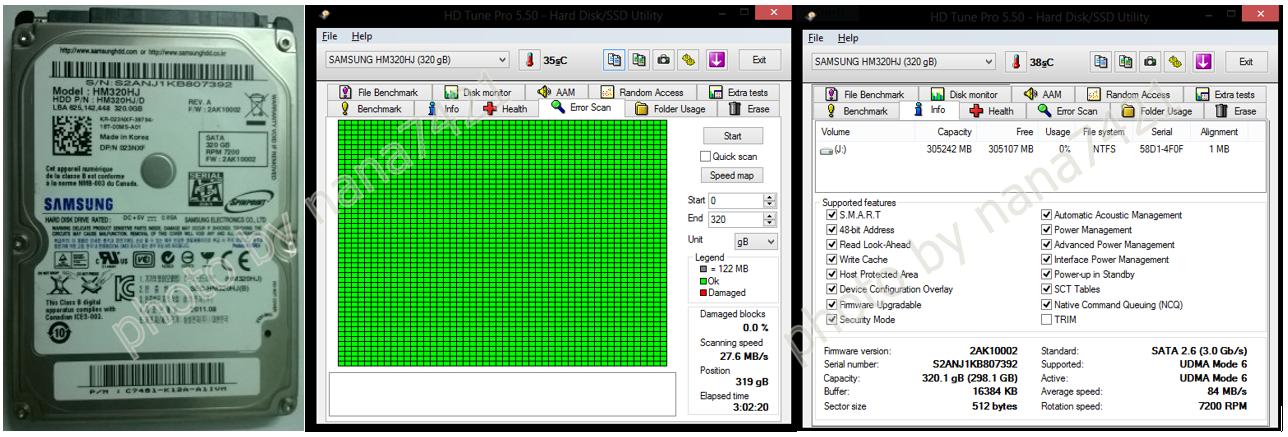Toggle the Write Cache checkbox
The width and height of the screenshot is (1288, 437).
(832, 260)
